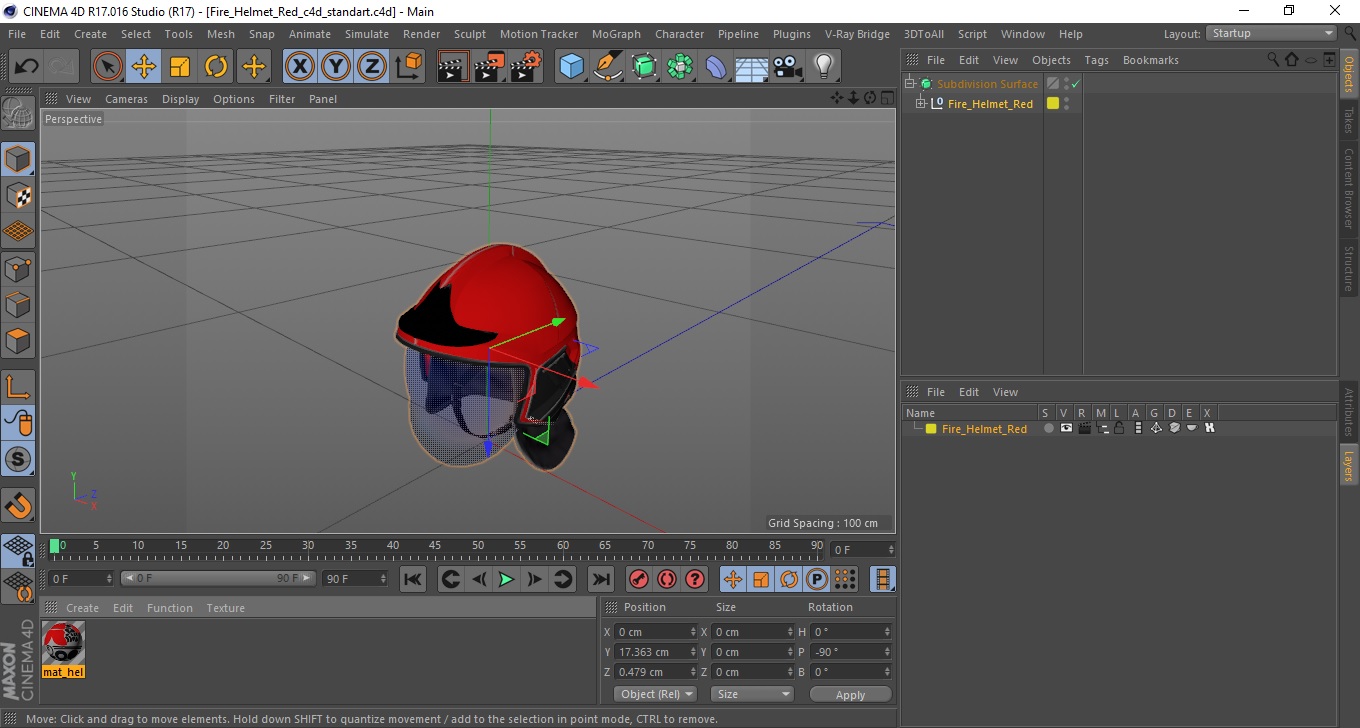The width and height of the screenshot is (1360, 728).
Task: Add a Cube primitive object
Action: click(x=572, y=67)
